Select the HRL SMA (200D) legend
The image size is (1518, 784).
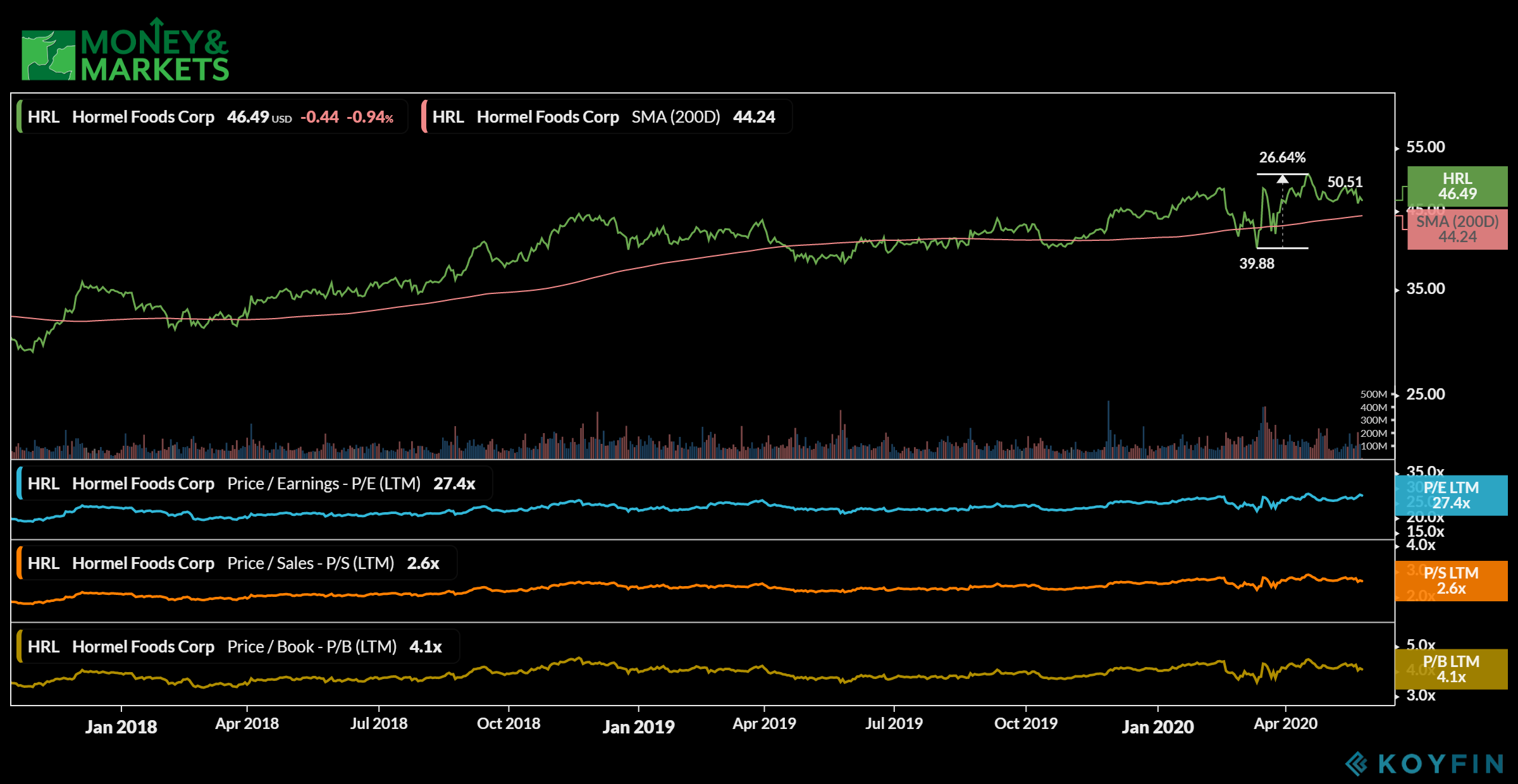pyautogui.click(x=606, y=117)
